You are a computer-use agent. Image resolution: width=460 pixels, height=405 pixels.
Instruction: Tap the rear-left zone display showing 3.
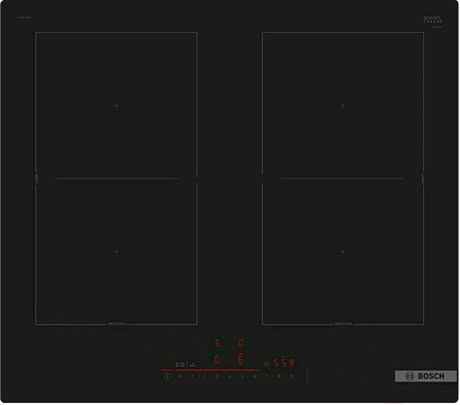click(218, 343)
